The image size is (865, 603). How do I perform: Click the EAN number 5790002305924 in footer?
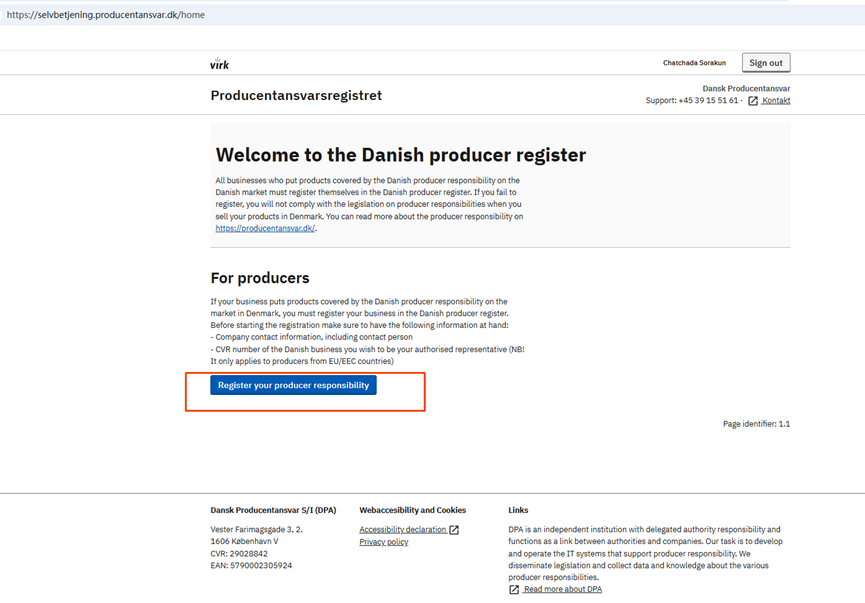(x=251, y=566)
